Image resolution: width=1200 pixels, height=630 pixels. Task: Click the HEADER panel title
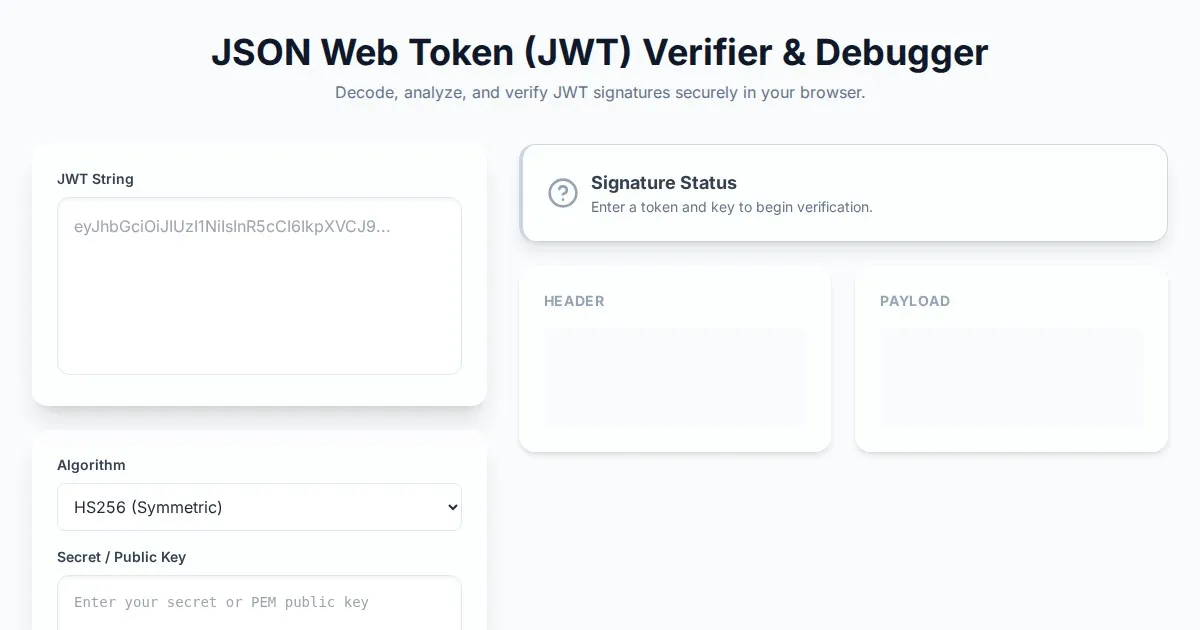(x=574, y=301)
